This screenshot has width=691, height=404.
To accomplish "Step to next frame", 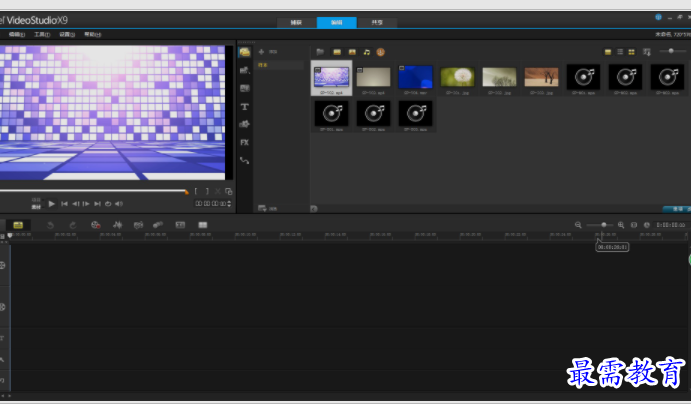I will click(86, 204).
